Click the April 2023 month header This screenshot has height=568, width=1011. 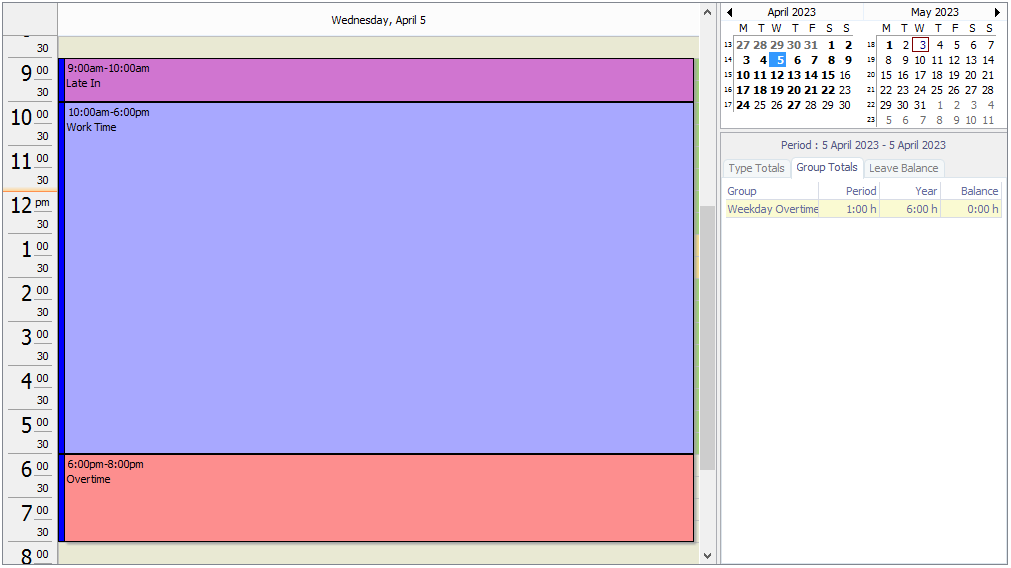point(791,12)
